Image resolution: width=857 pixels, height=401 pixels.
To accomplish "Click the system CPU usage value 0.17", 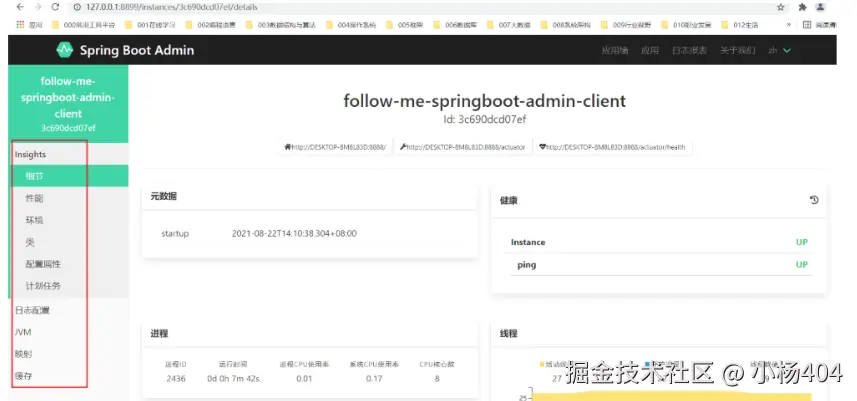I will coord(374,378).
